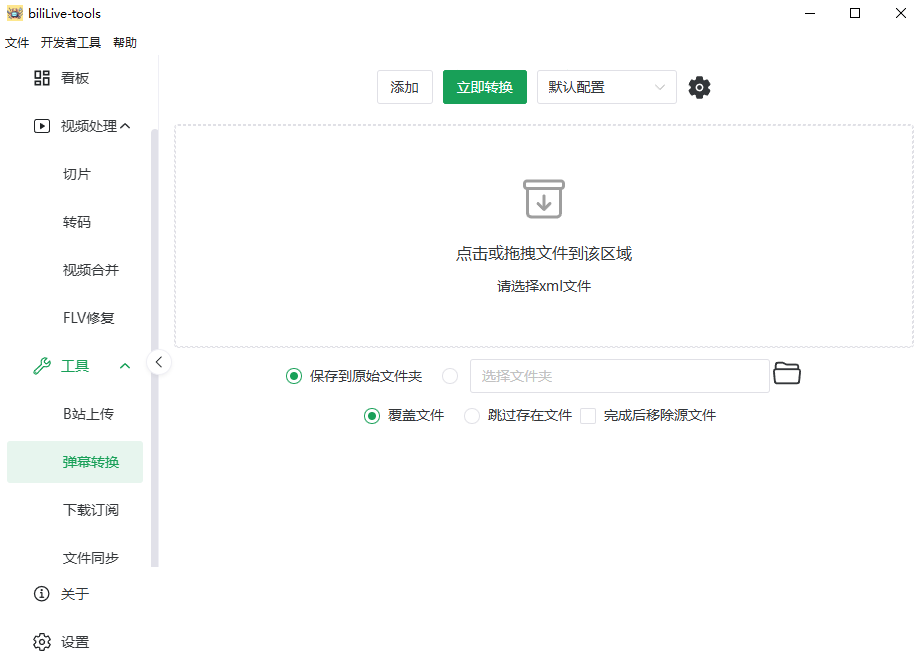
Task: Open the 默认配置 configuration dropdown
Action: coord(606,87)
